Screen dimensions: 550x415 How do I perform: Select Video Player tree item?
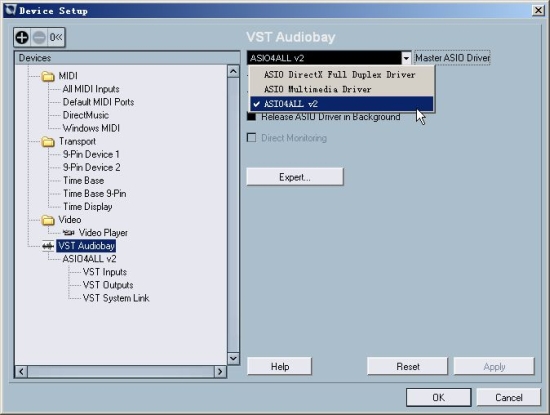pyautogui.click(x=103, y=233)
